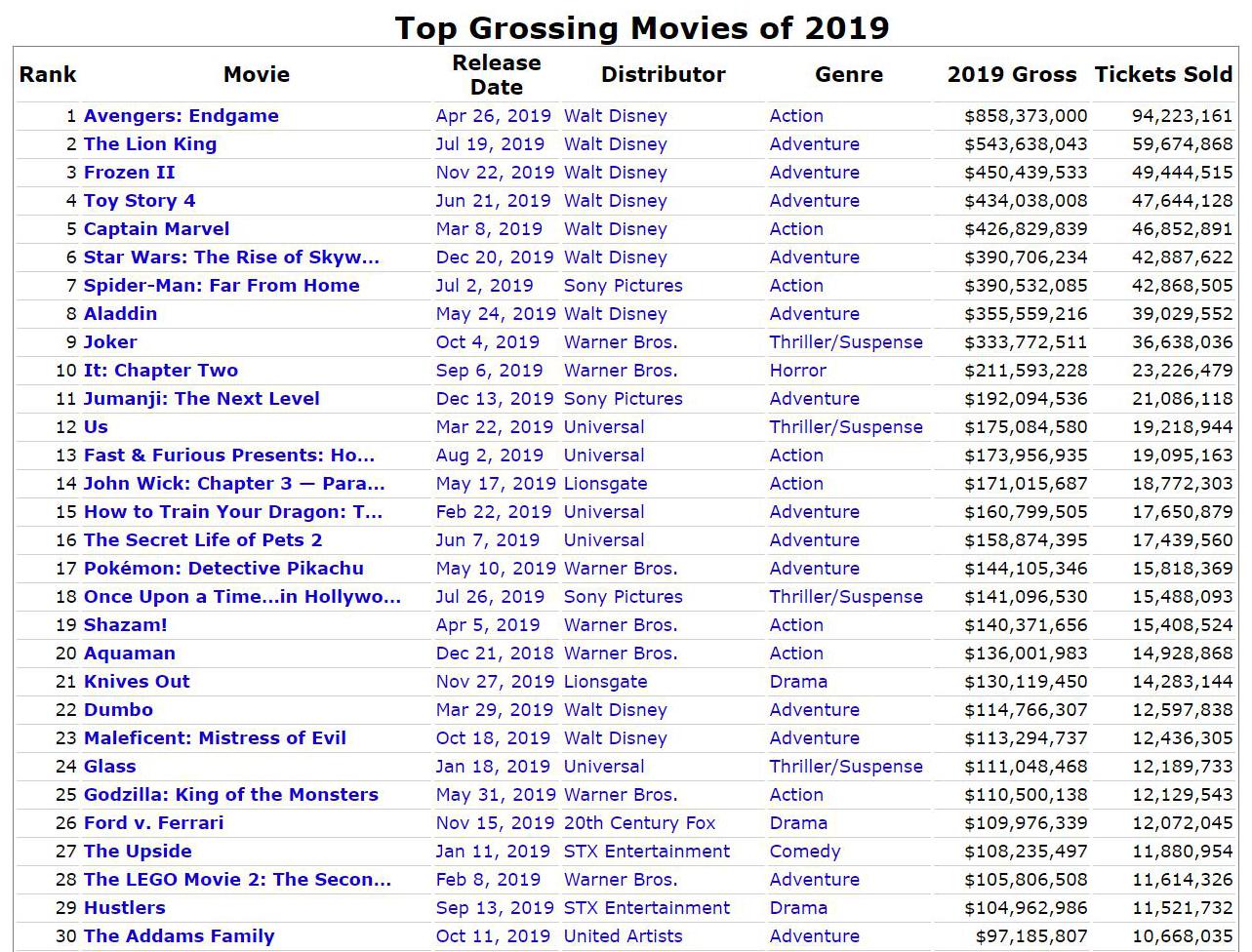The image size is (1252, 952).
Task: Click Drama genre in Knives Out row
Action: tap(798, 681)
